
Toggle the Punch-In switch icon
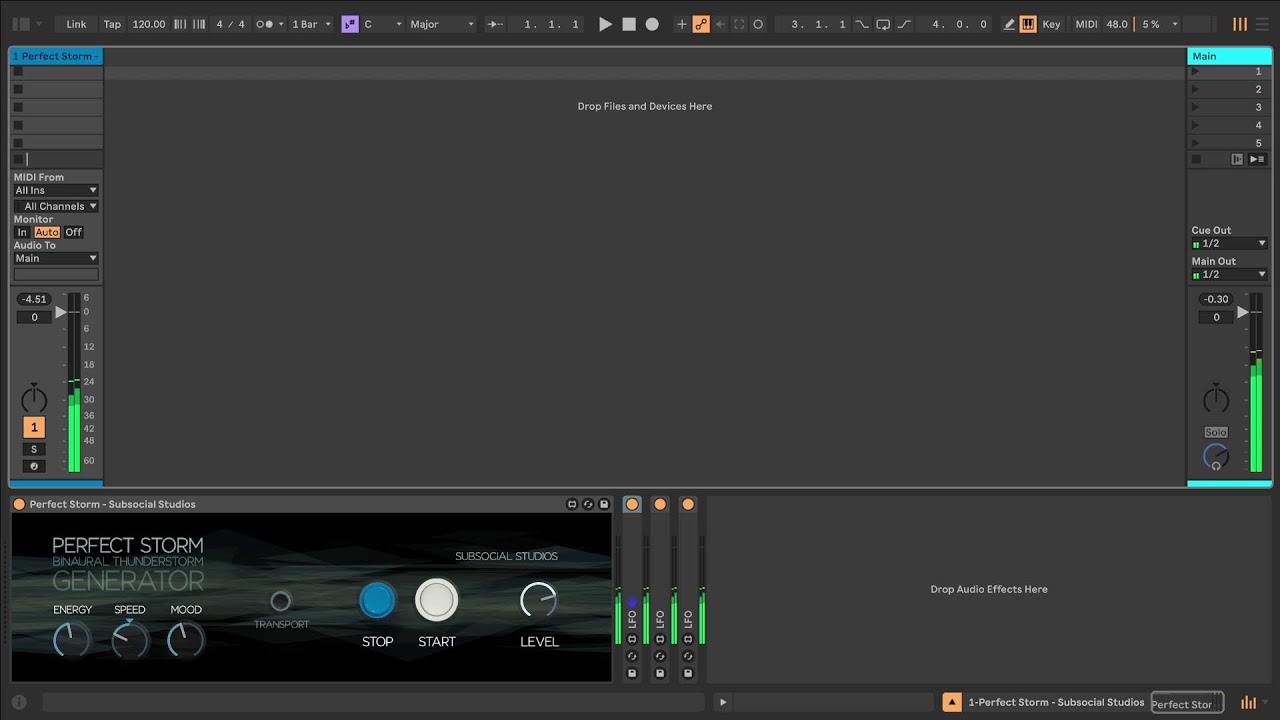coord(862,24)
